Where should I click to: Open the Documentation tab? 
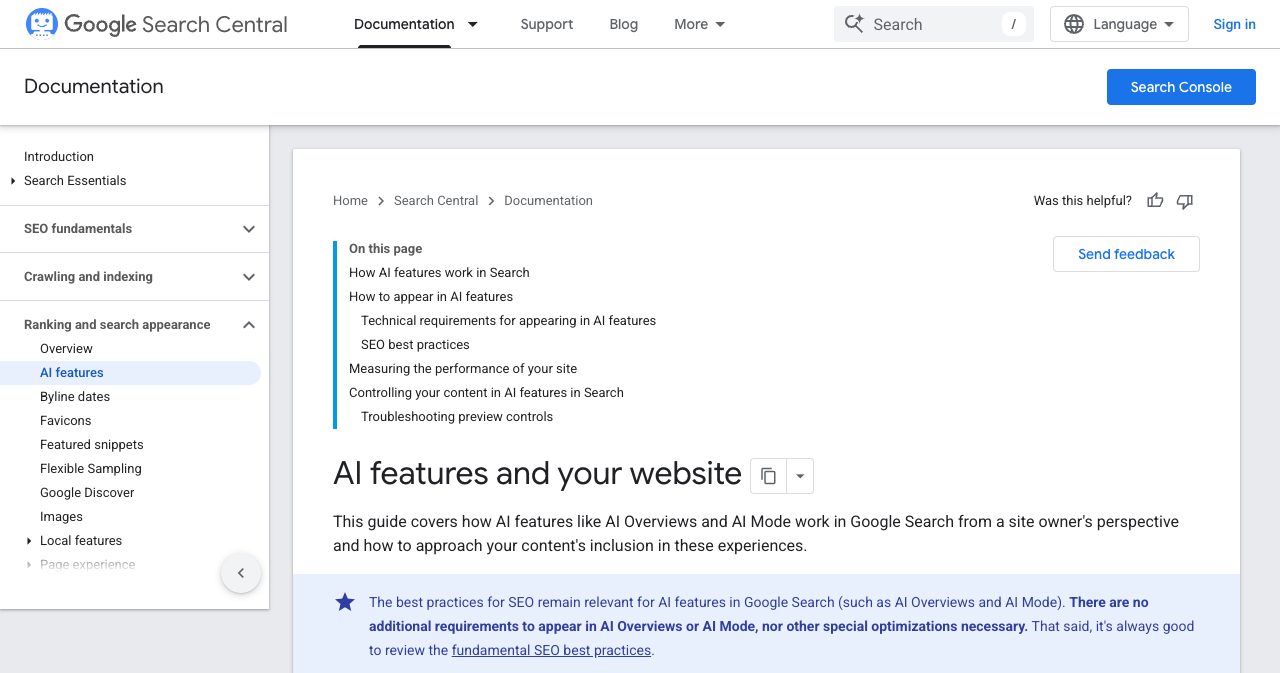pos(404,24)
